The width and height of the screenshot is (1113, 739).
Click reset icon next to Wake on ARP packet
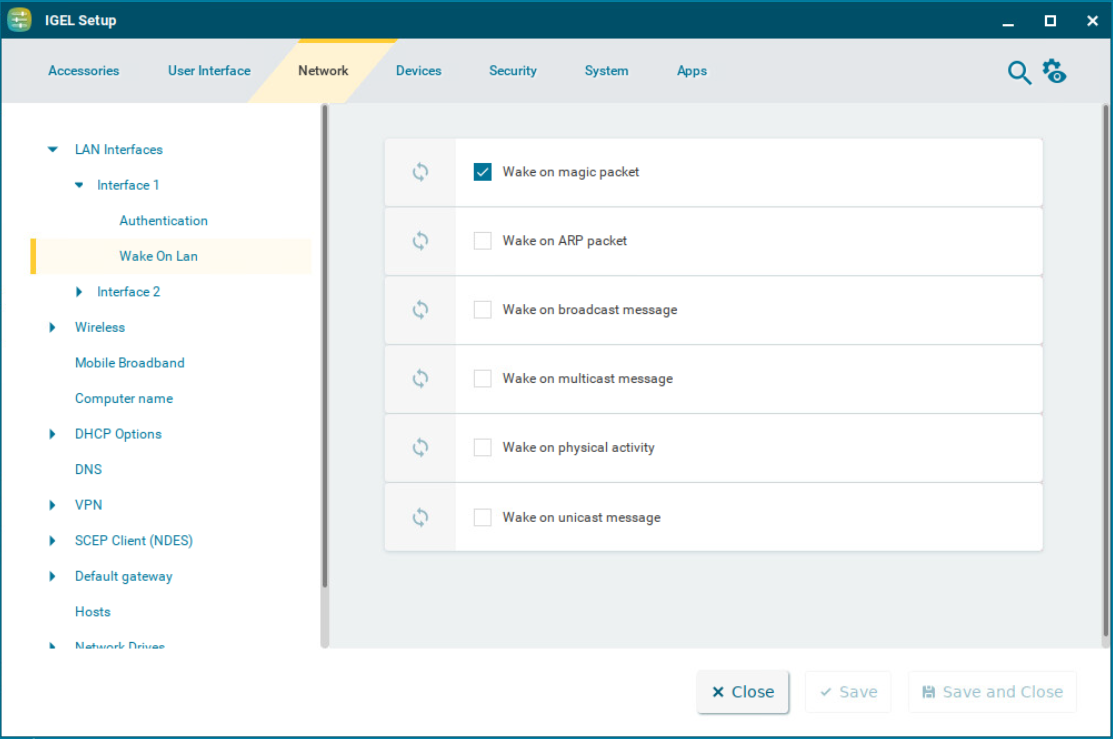pyautogui.click(x=420, y=241)
